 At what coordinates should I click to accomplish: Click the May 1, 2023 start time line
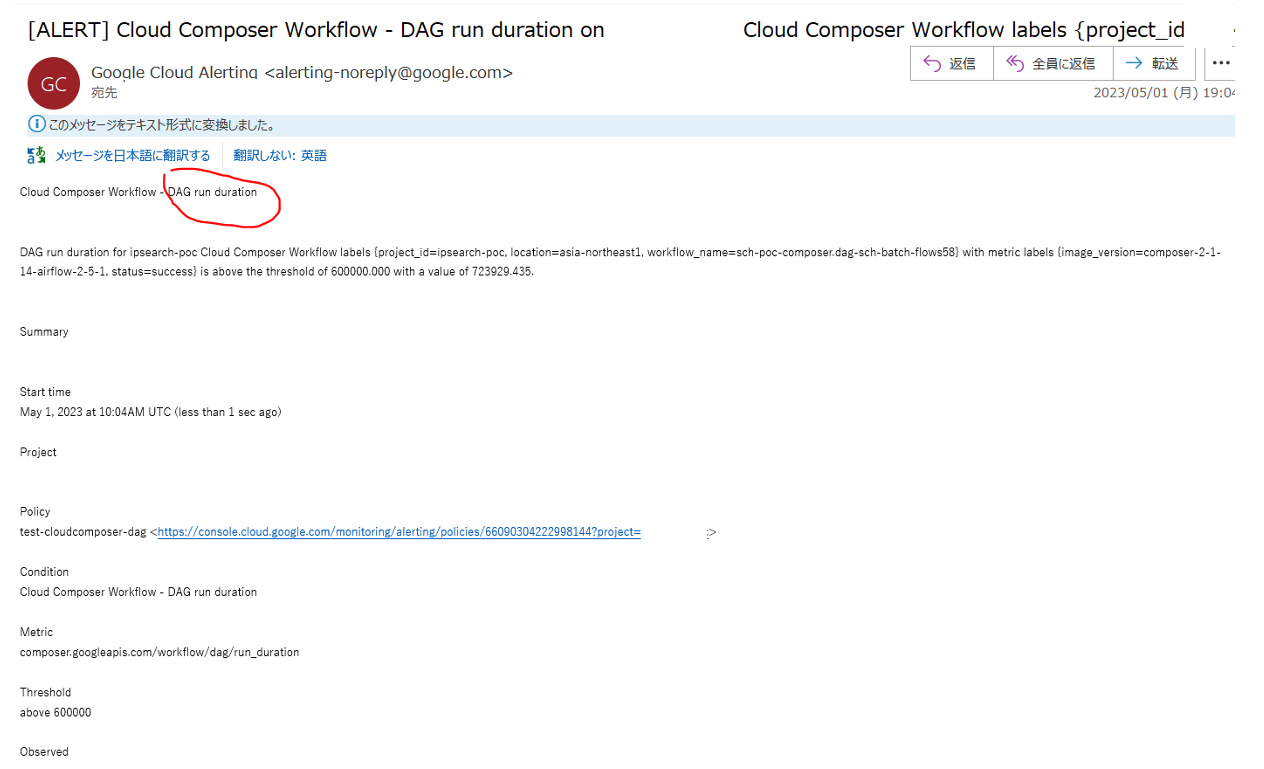(150, 412)
